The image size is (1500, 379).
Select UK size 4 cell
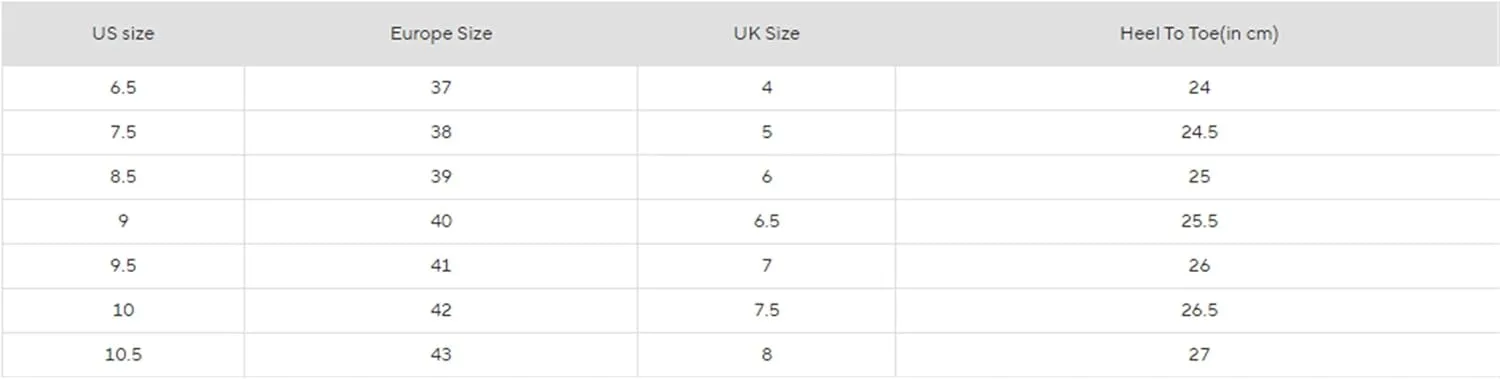(x=766, y=88)
